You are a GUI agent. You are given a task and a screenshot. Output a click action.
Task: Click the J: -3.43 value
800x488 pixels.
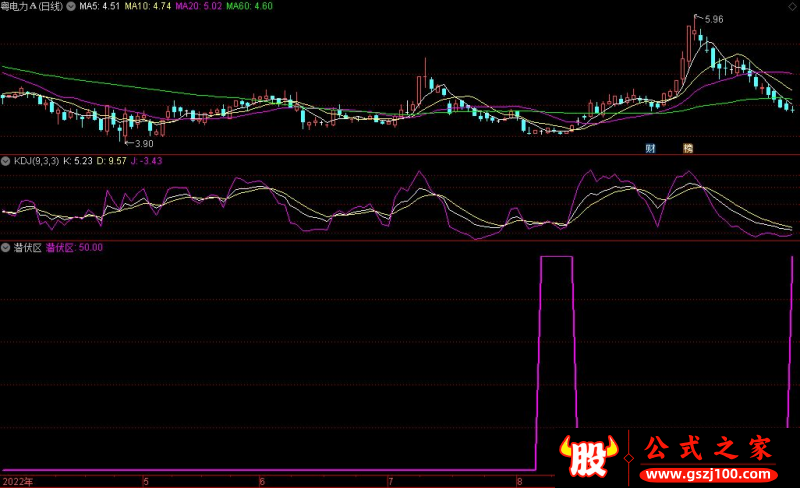point(146,161)
